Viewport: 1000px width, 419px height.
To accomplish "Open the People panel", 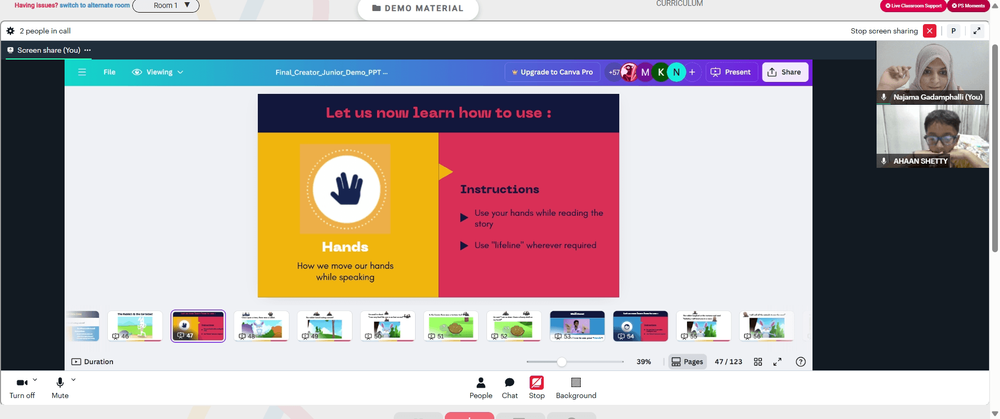I will click(480, 387).
